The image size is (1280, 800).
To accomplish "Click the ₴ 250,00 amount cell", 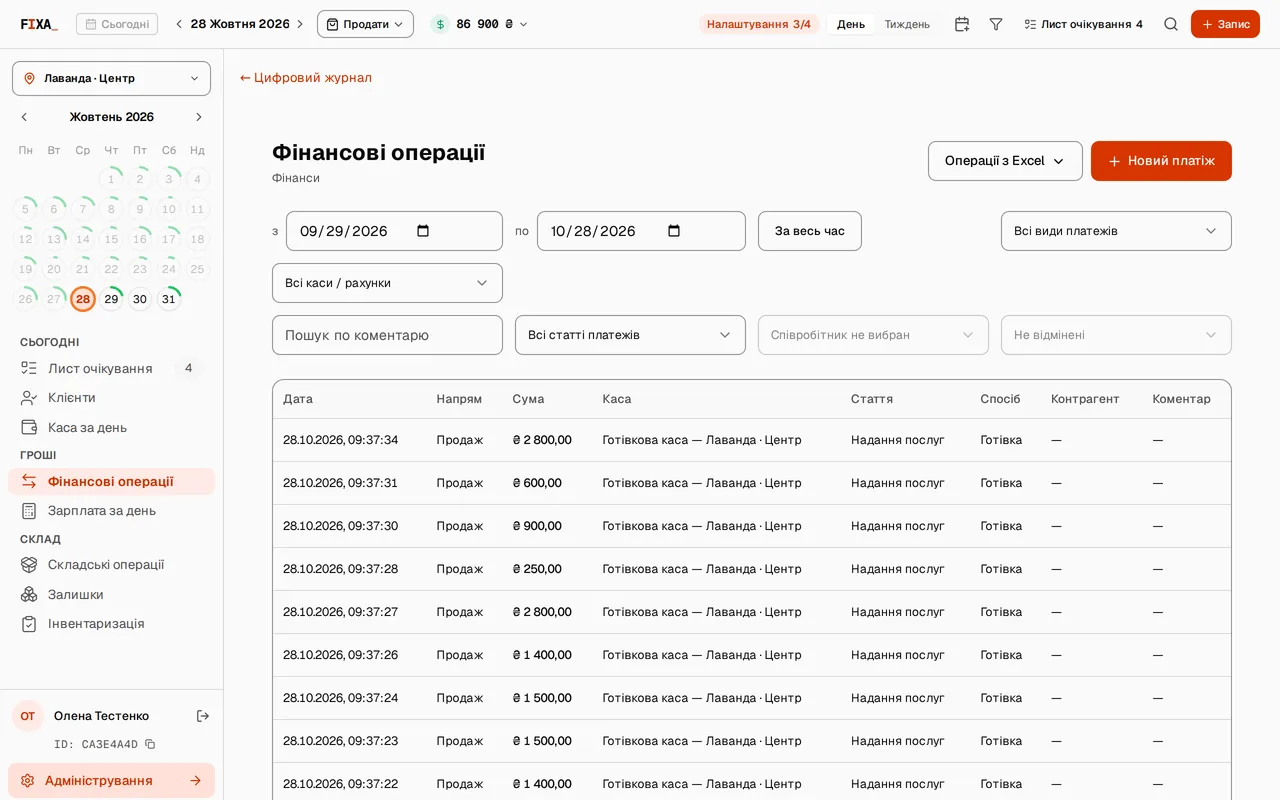I will (537, 569).
